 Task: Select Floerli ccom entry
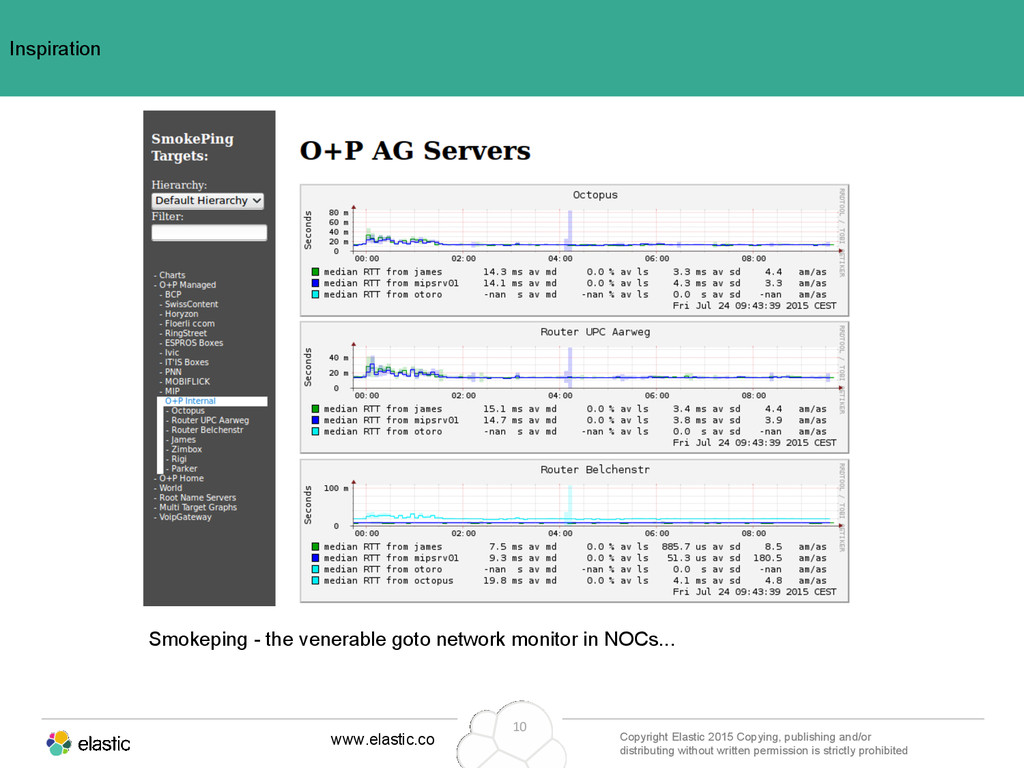coord(189,323)
